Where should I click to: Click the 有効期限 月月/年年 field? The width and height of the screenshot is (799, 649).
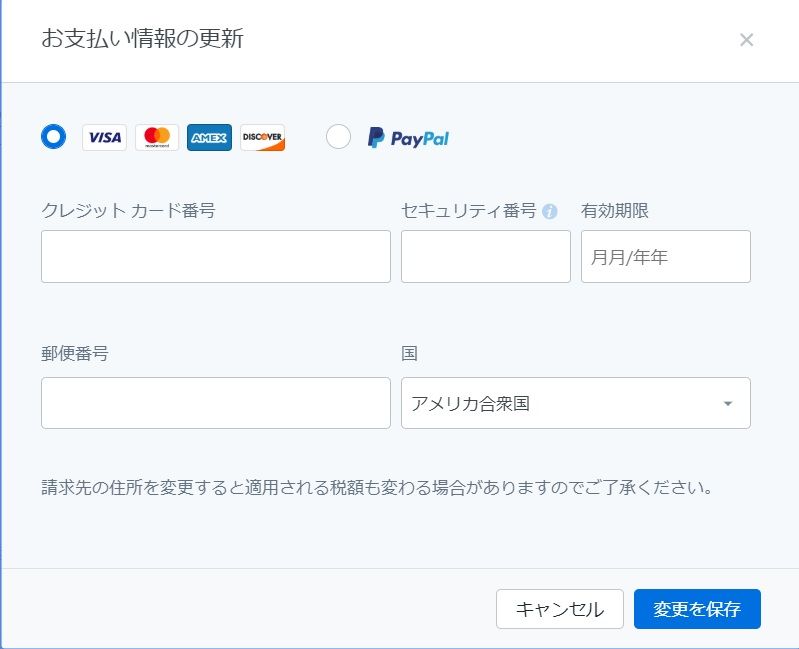click(x=665, y=256)
